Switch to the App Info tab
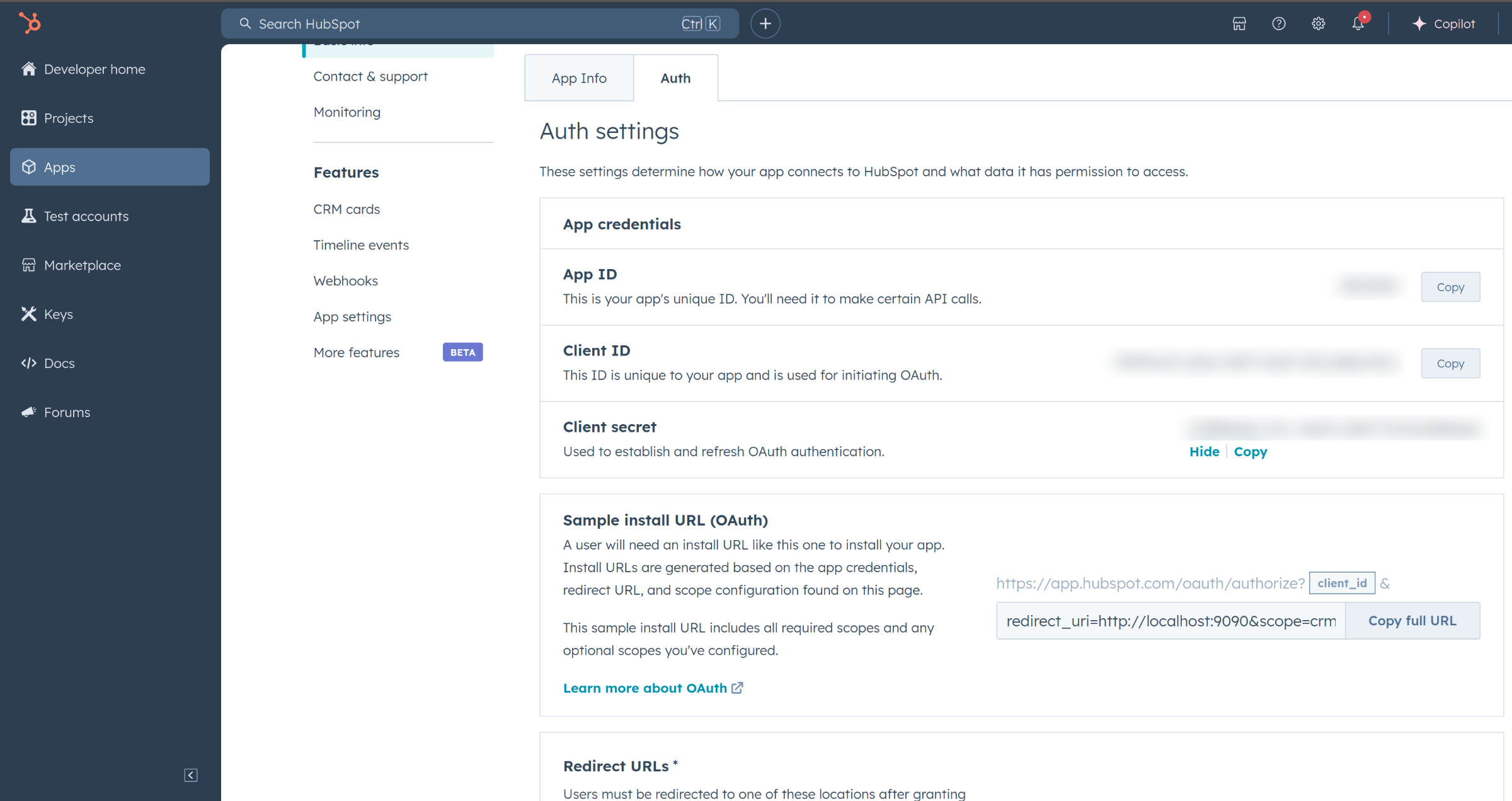 (x=579, y=78)
